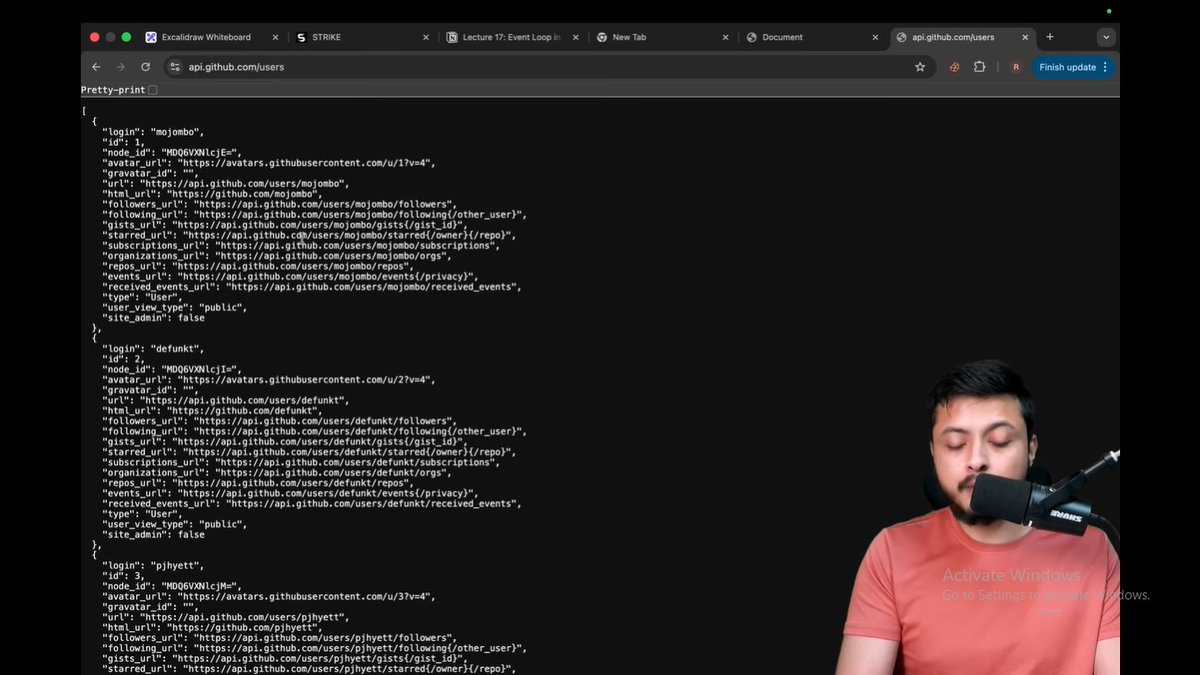Close the api.github.com/users tab

(x=1025, y=37)
